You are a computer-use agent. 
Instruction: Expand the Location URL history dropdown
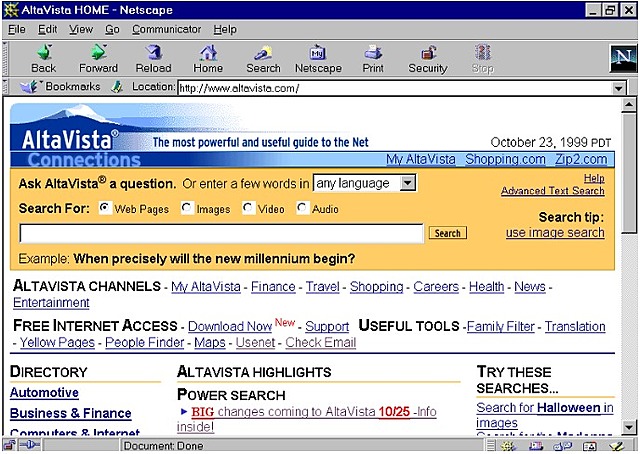(619, 88)
